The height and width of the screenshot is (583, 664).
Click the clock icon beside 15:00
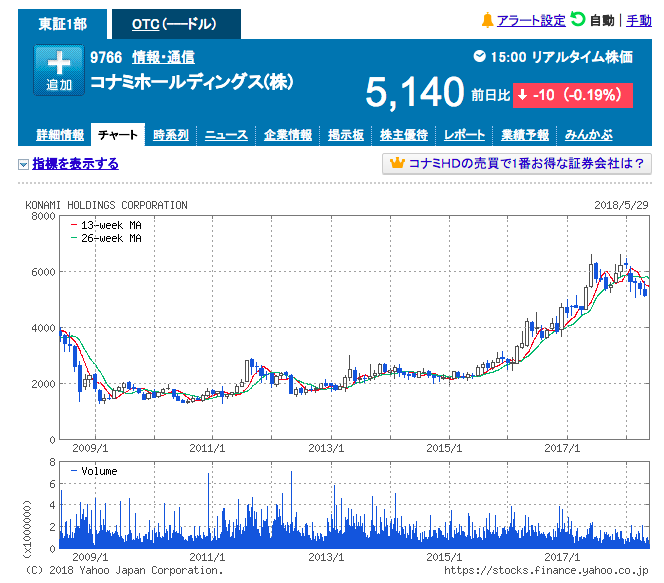[x=479, y=56]
